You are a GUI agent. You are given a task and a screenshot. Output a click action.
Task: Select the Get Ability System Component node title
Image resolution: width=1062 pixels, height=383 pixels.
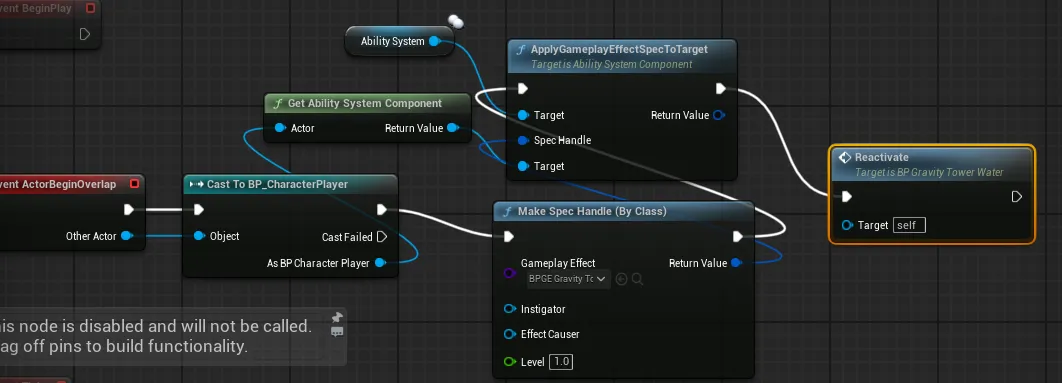point(364,103)
